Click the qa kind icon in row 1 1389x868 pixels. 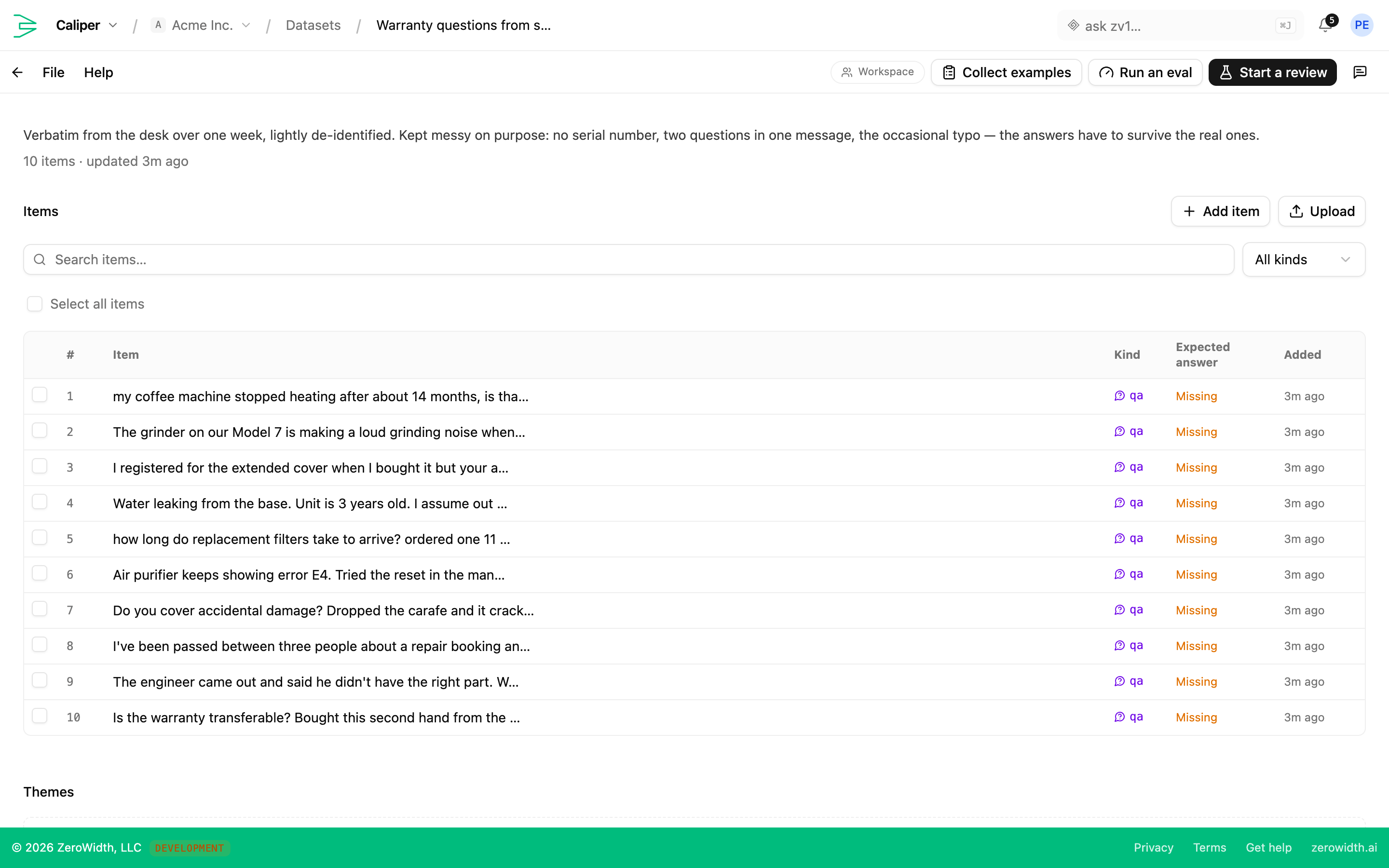tap(1119, 395)
